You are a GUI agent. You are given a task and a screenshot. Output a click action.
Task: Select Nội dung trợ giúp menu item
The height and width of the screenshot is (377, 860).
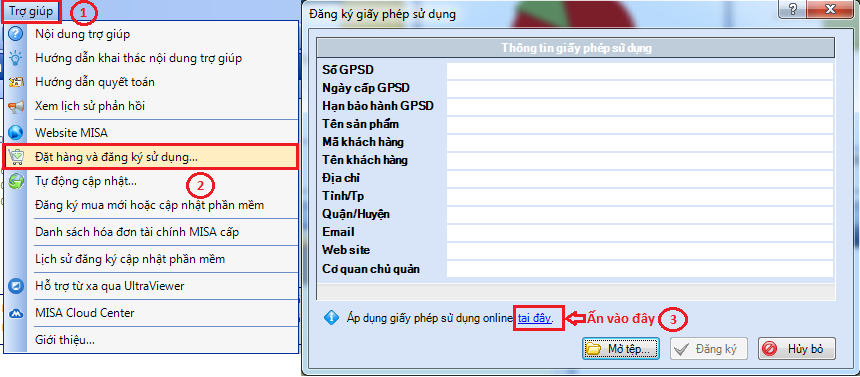tap(82, 34)
